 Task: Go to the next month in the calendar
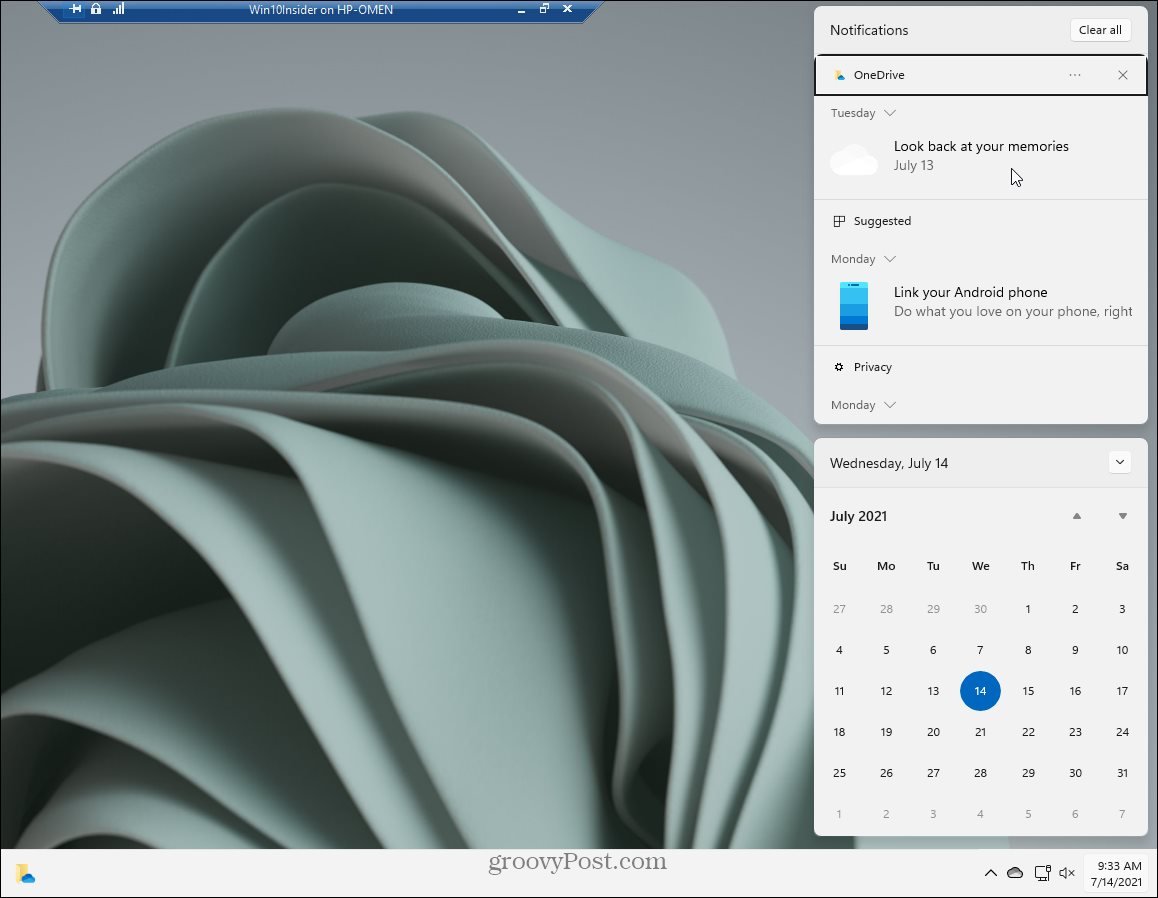1123,516
